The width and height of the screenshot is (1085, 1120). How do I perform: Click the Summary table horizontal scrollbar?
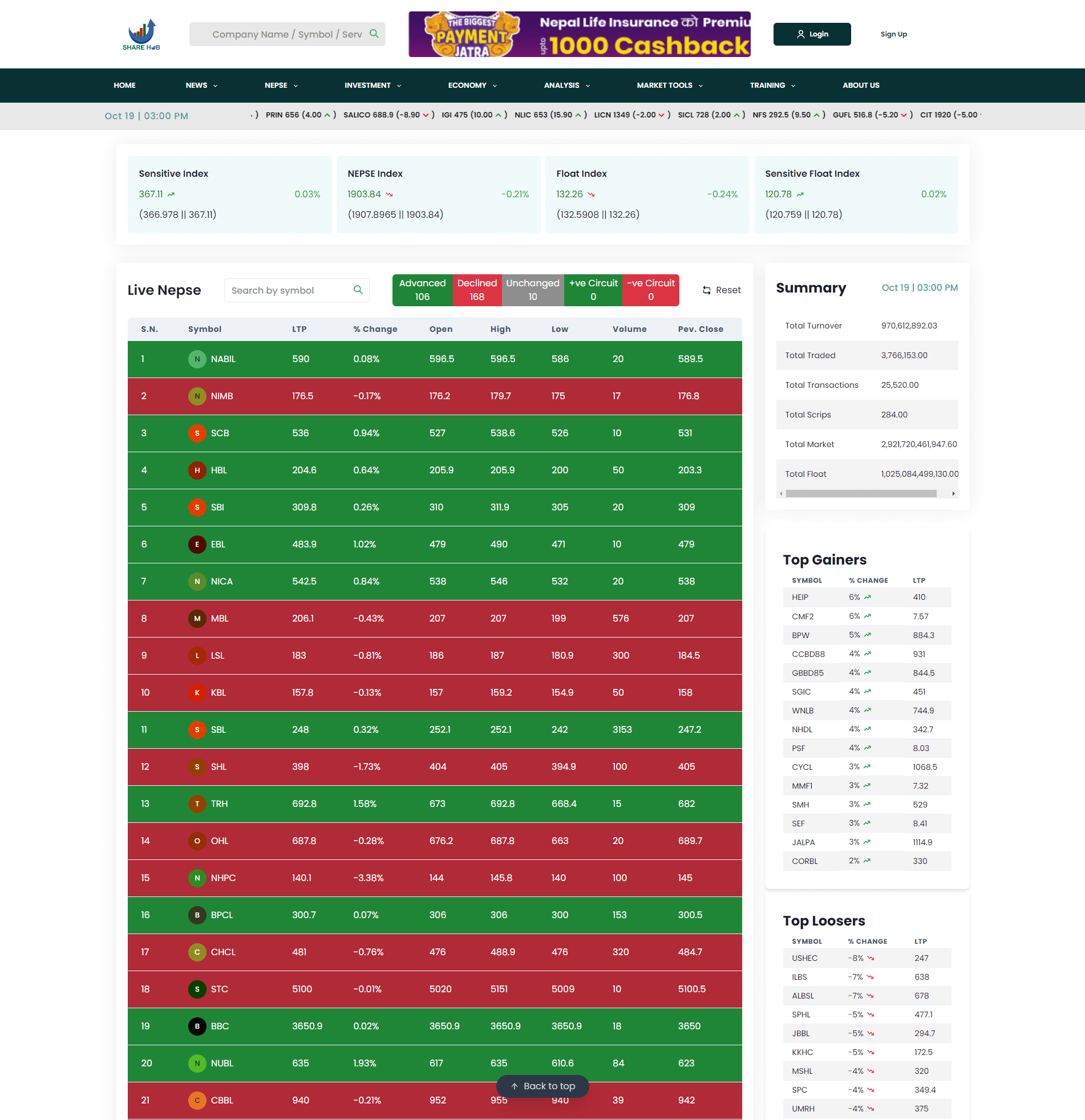coord(861,494)
